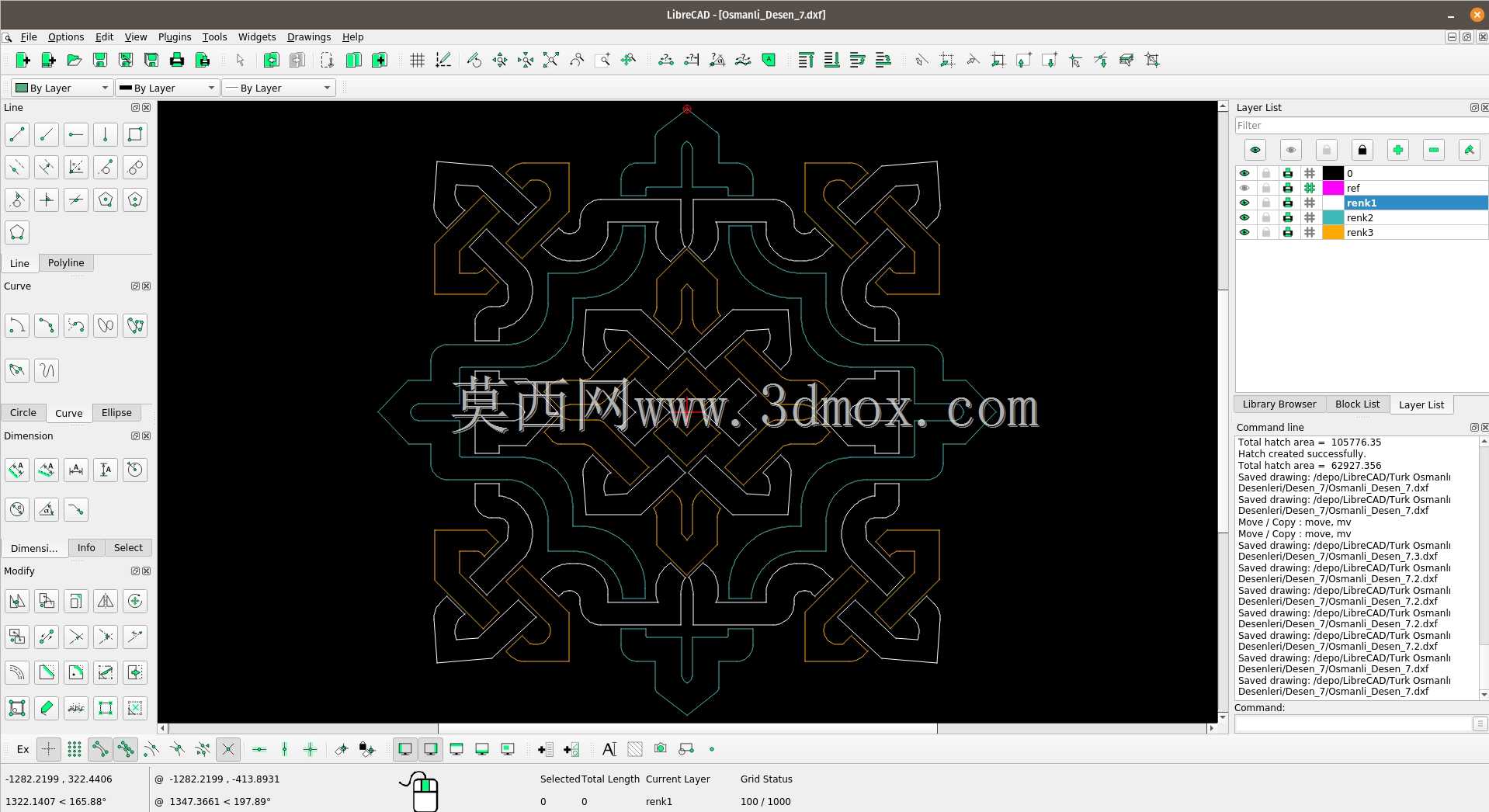The width and height of the screenshot is (1489, 812).
Task: Select the two-point Line tool
Action: [x=17, y=134]
